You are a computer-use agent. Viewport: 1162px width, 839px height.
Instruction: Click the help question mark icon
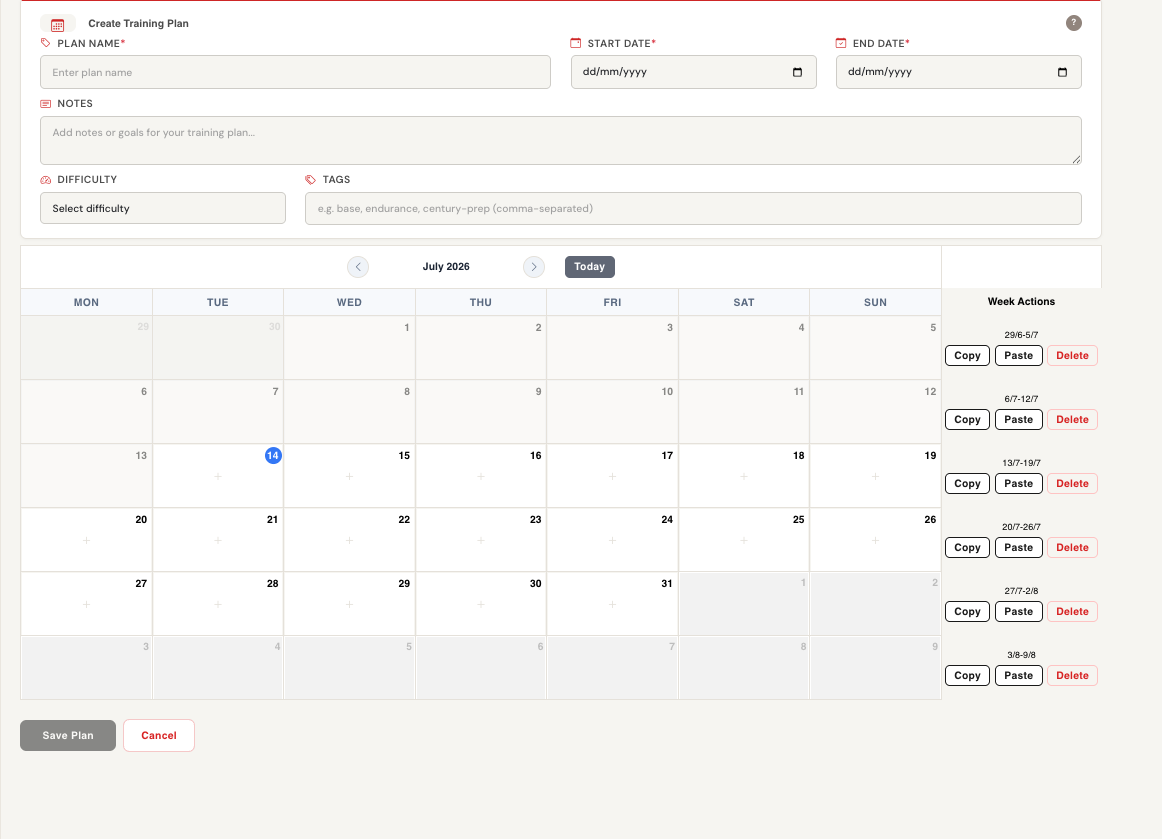(x=1073, y=23)
